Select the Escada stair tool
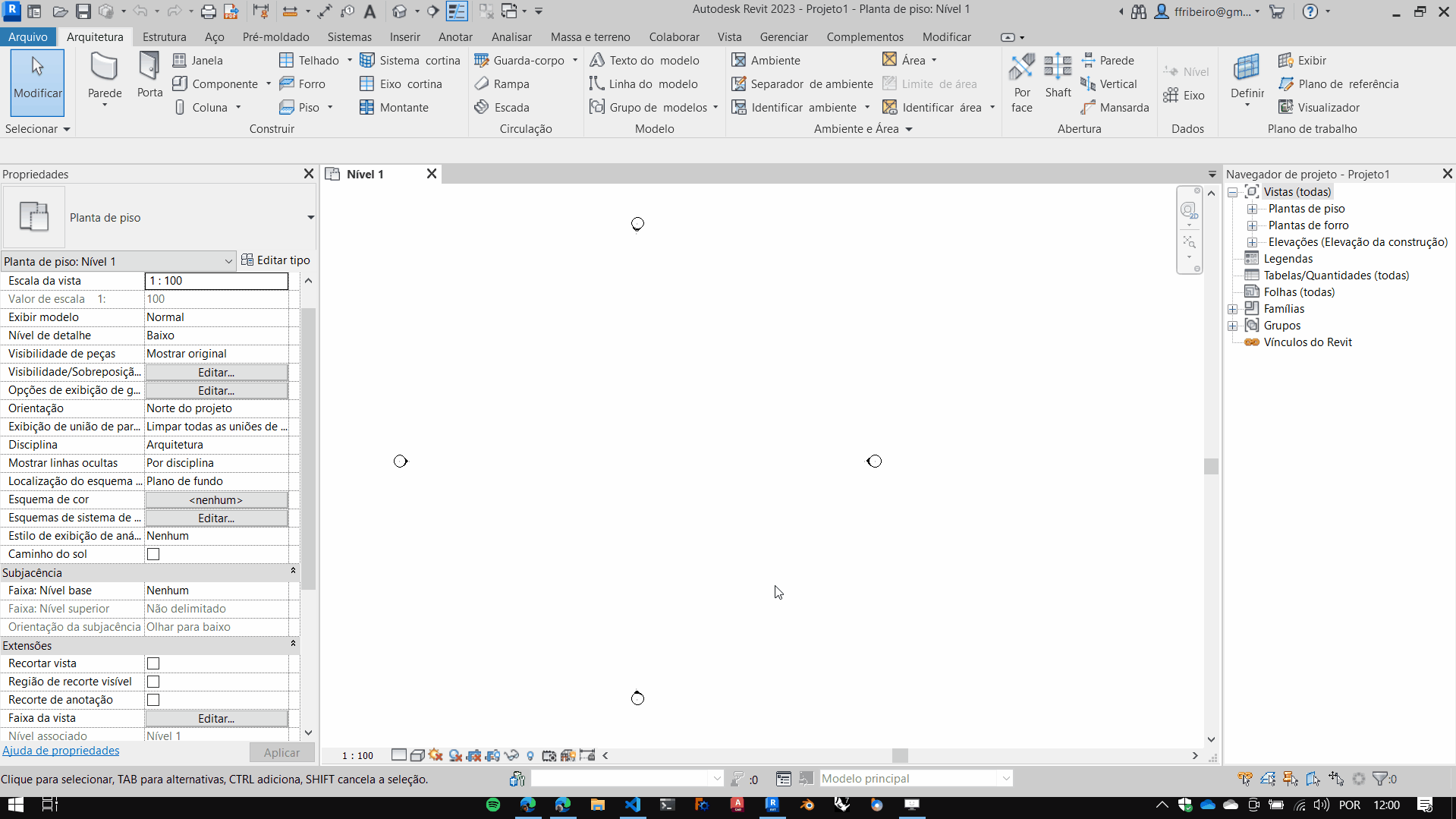The width and height of the screenshot is (1456, 819). pos(502,107)
